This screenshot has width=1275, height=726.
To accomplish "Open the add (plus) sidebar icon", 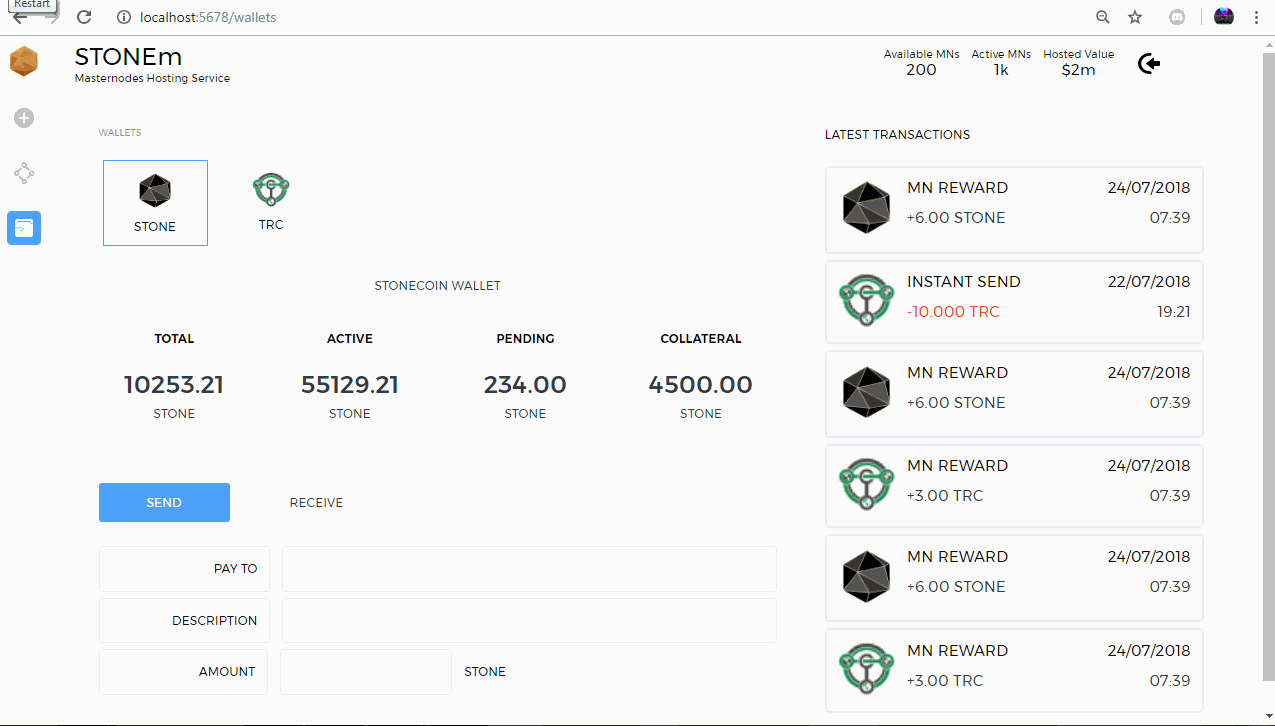I will [24, 118].
